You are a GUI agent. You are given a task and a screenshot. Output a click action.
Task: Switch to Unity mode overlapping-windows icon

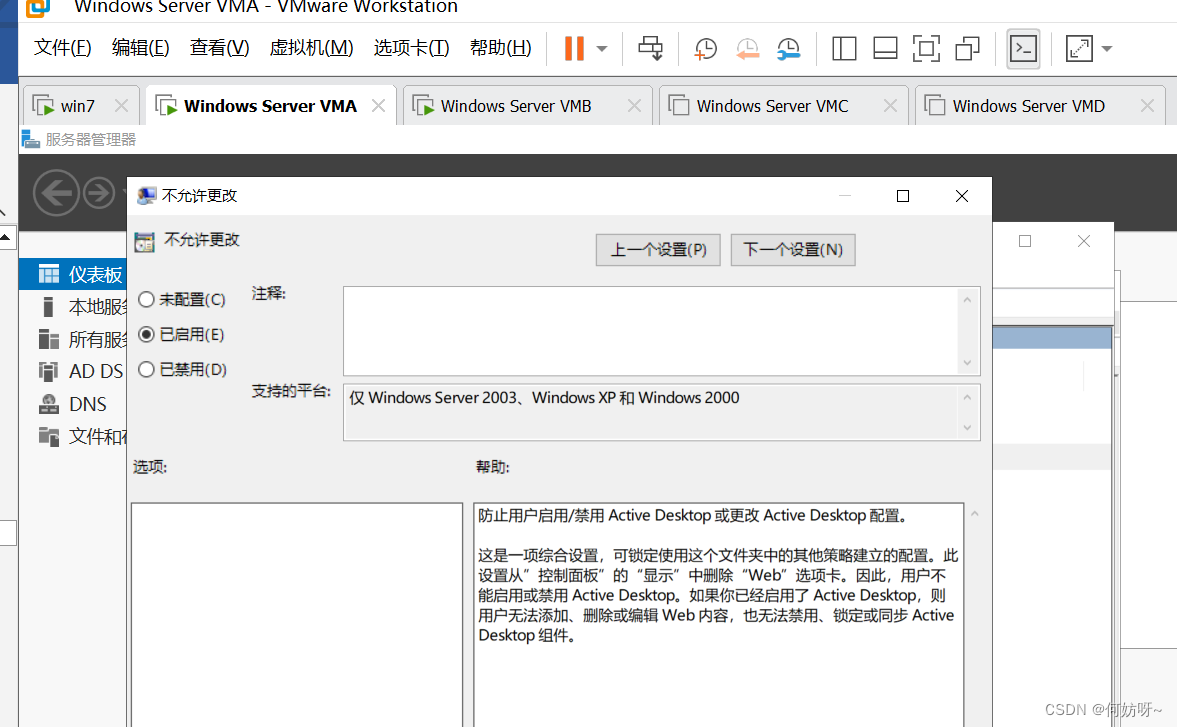[967, 48]
